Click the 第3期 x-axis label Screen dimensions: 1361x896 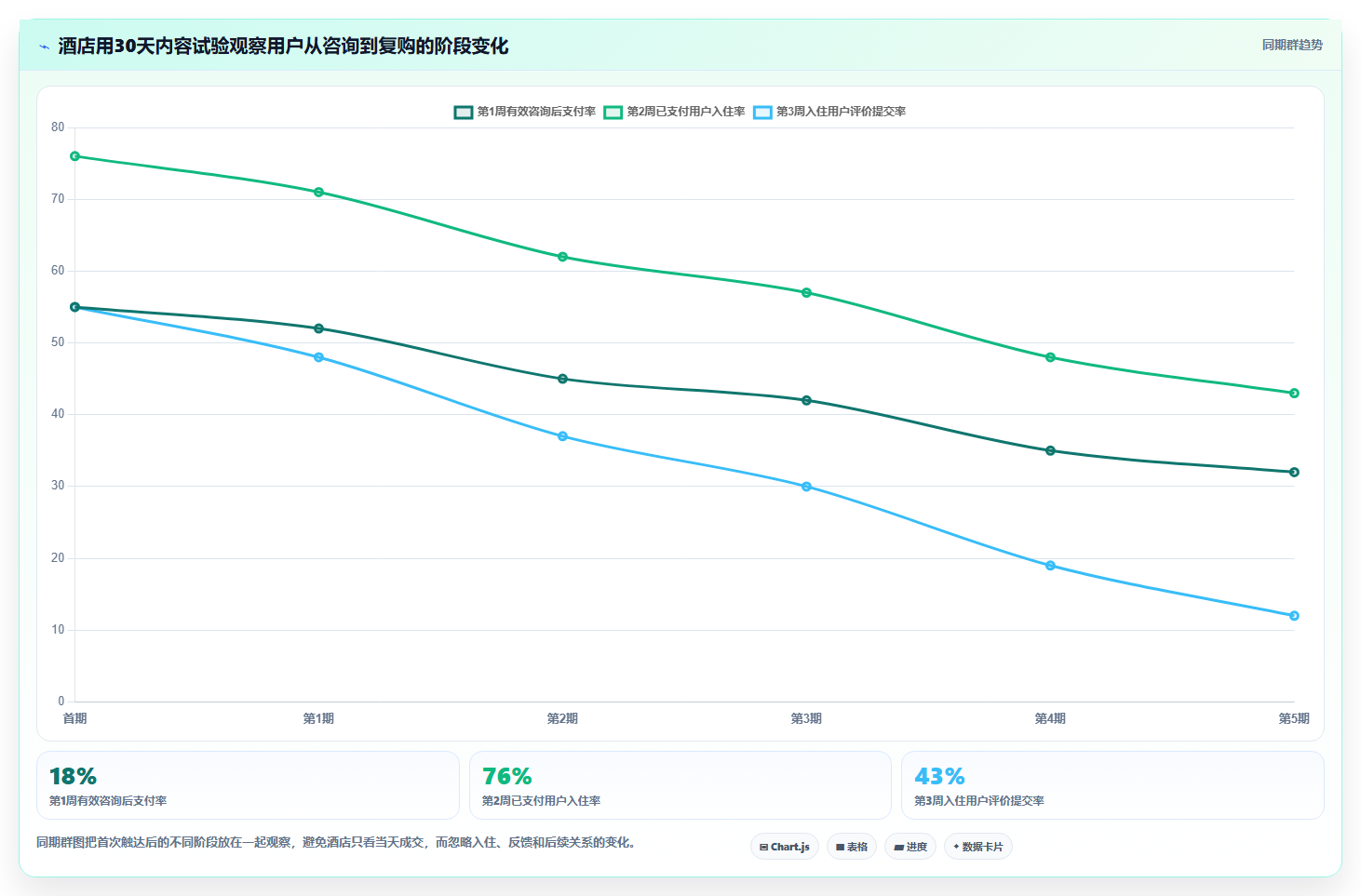click(x=806, y=718)
